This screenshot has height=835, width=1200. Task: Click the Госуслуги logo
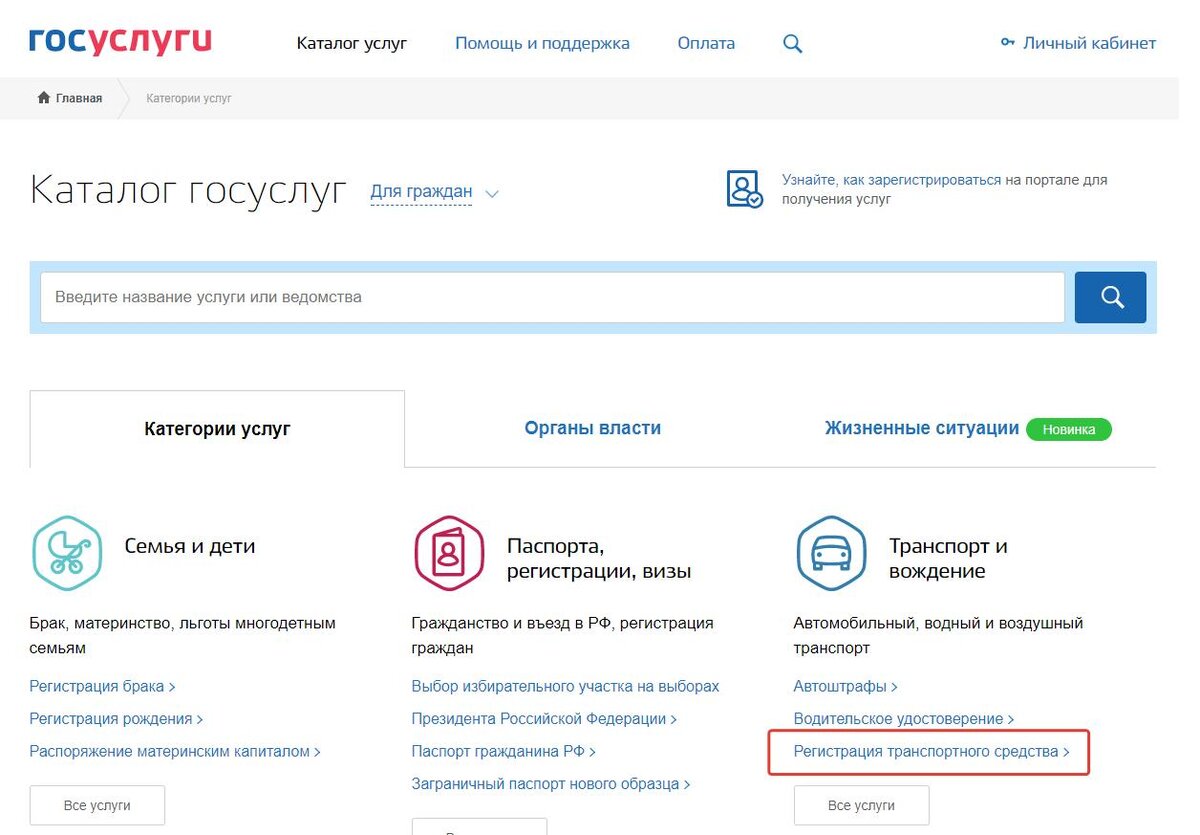[x=120, y=42]
